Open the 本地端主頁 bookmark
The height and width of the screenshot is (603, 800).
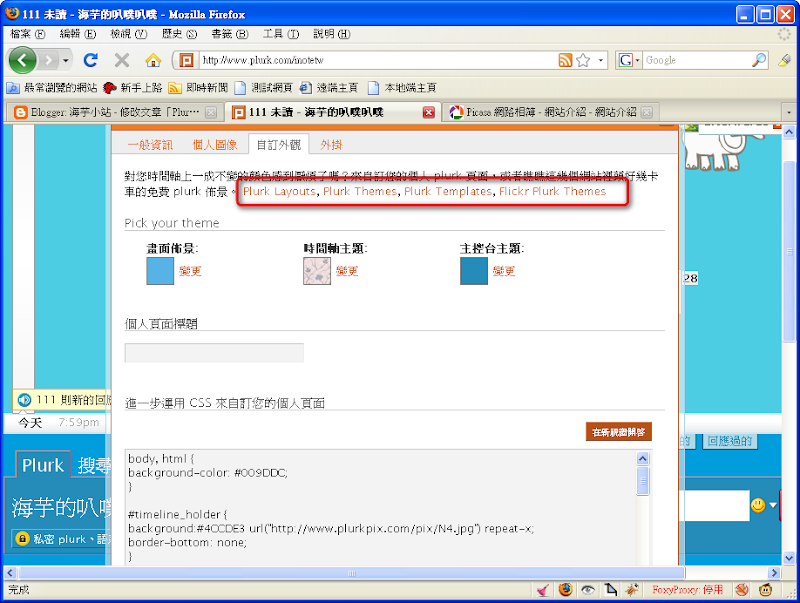click(x=402, y=88)
